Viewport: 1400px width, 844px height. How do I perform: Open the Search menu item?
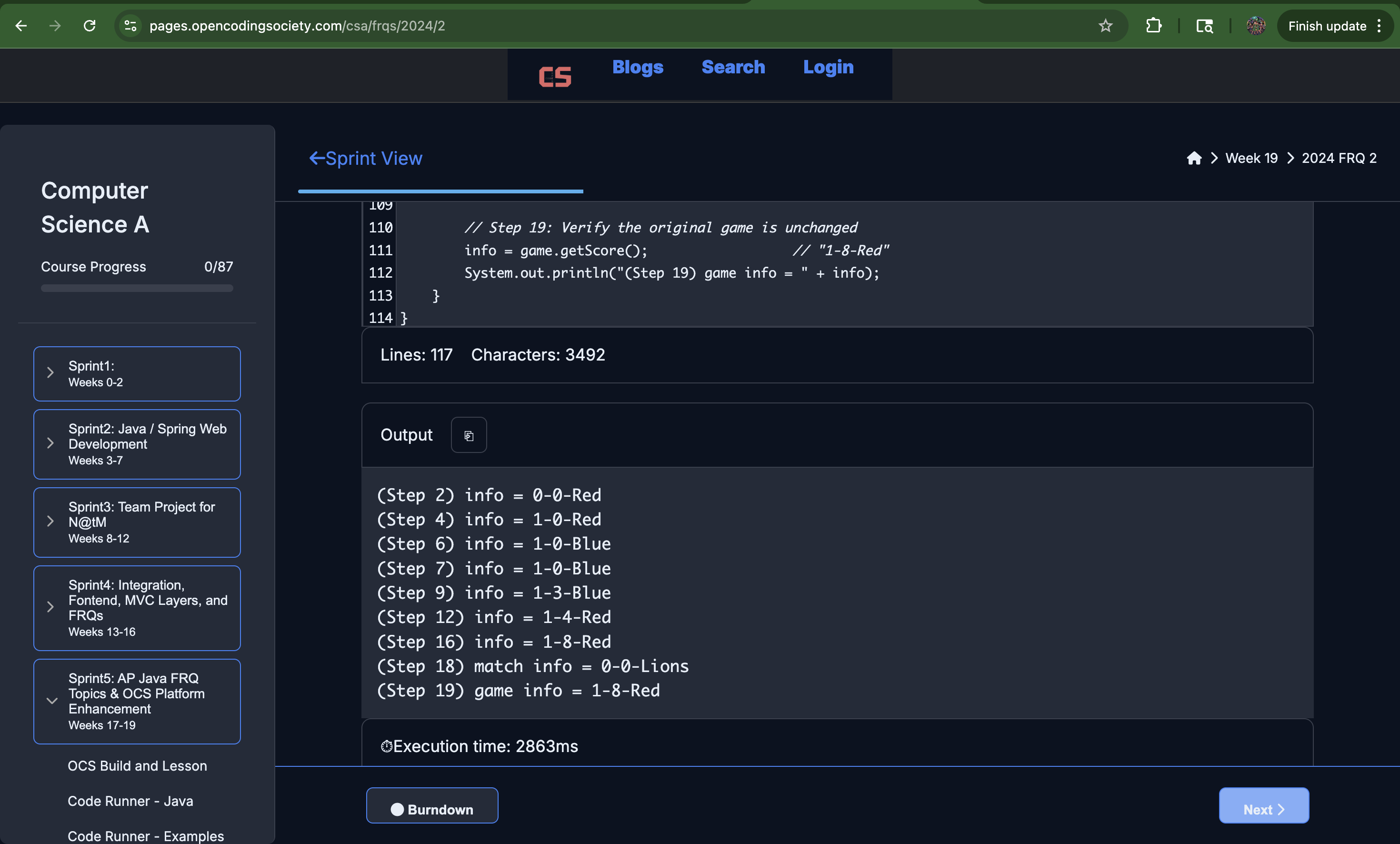[x=733, y=67]
